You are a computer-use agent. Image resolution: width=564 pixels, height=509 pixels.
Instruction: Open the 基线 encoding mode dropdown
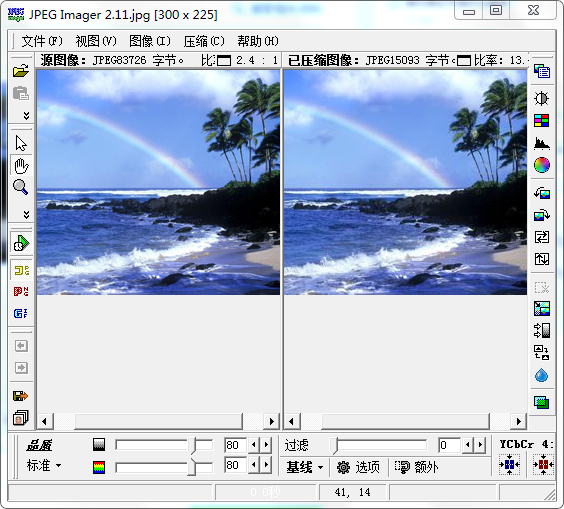click(x=305, y=467)
